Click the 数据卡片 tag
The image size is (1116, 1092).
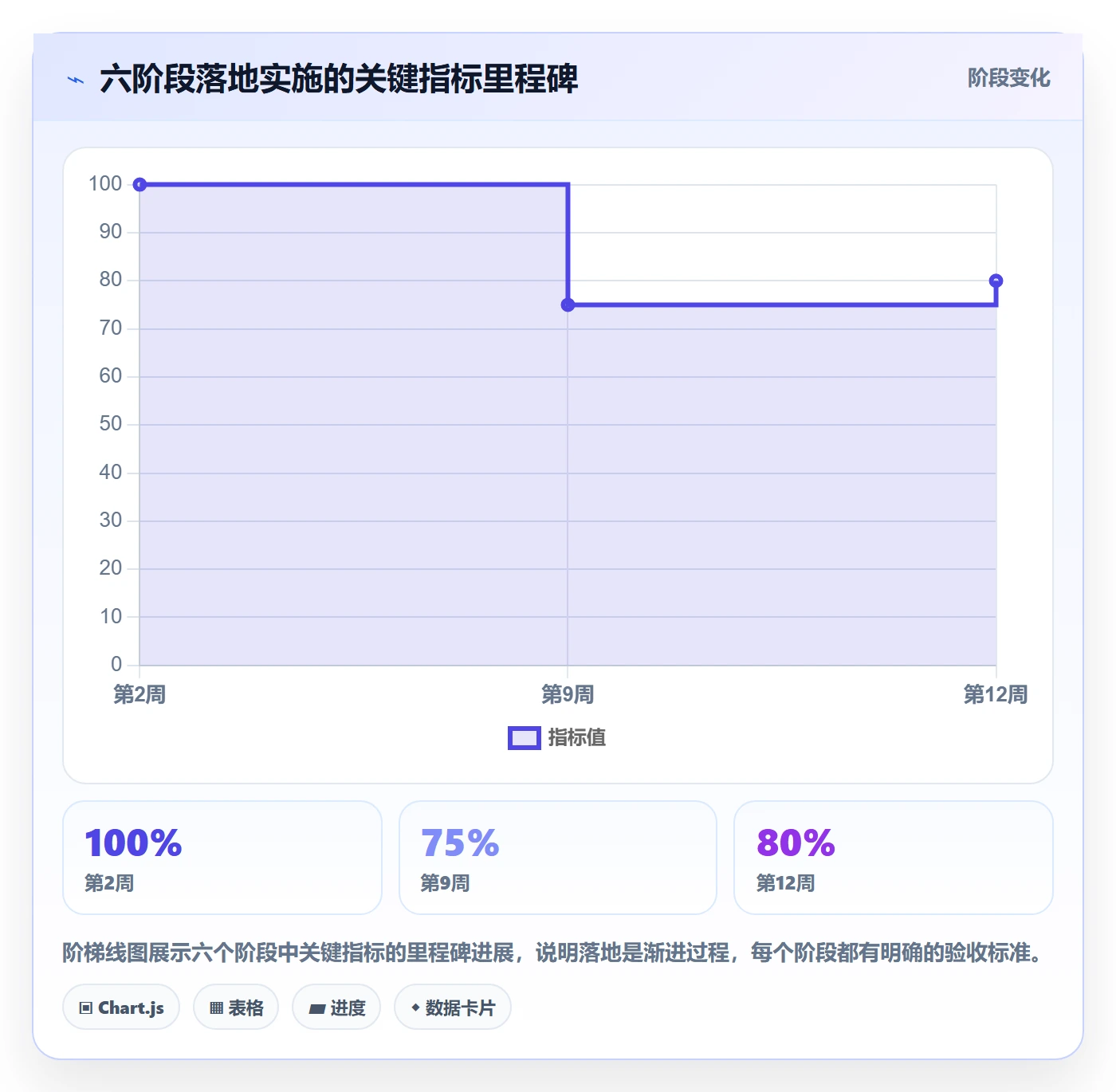[x=453, y=1008]
